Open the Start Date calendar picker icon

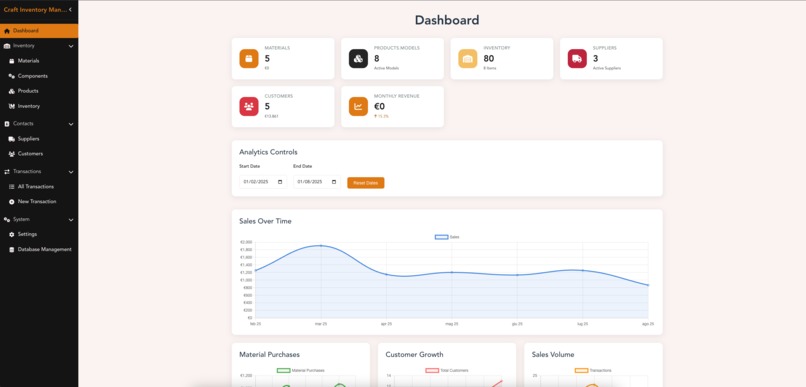click(x=280, y=182)
